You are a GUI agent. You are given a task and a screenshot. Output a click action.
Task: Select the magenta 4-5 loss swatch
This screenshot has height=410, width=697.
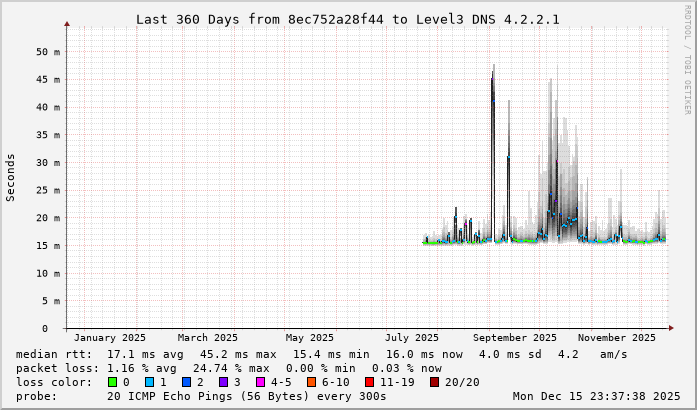[261, 382]
